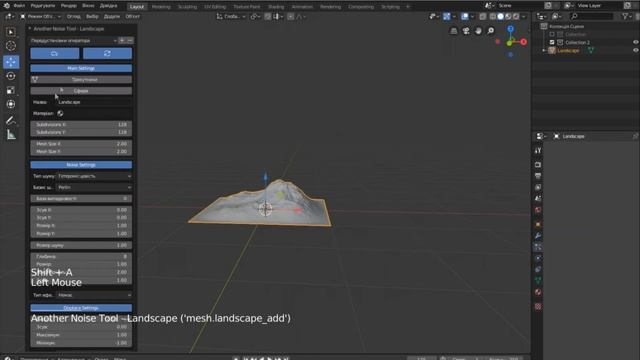This screenshot has height=360, width=640.
Task: Open the noise type dropdown
Action: pyautogui.click(x=94, y=176)
